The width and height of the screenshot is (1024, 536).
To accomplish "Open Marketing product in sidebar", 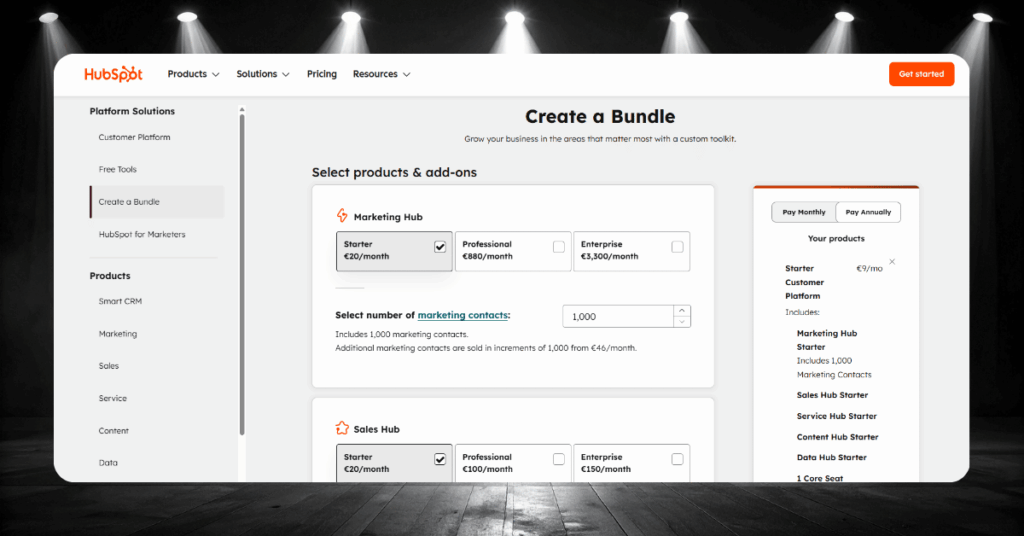I will click(x=118, y=334).
